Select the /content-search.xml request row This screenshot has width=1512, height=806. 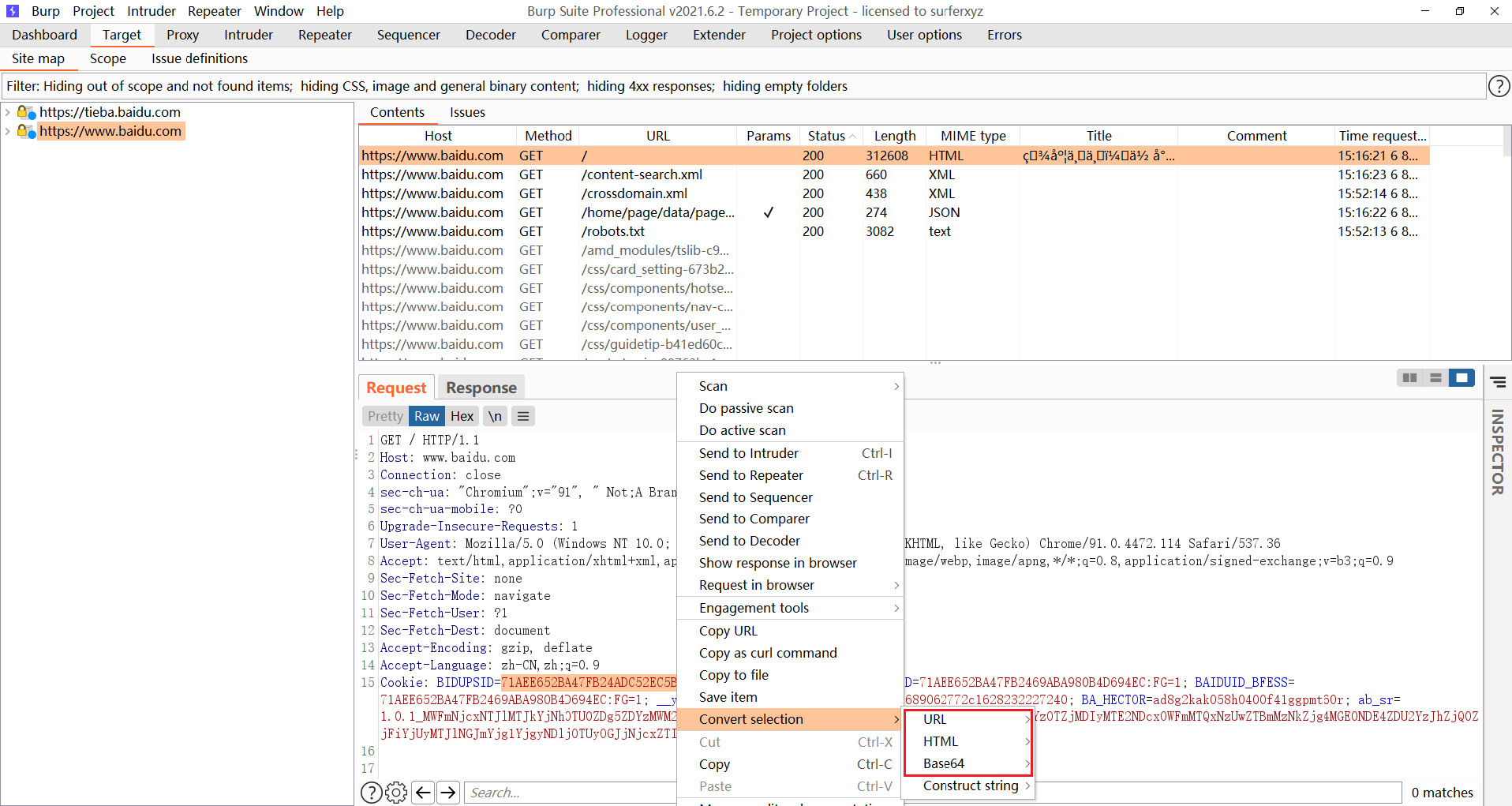(x=894, y=174)
